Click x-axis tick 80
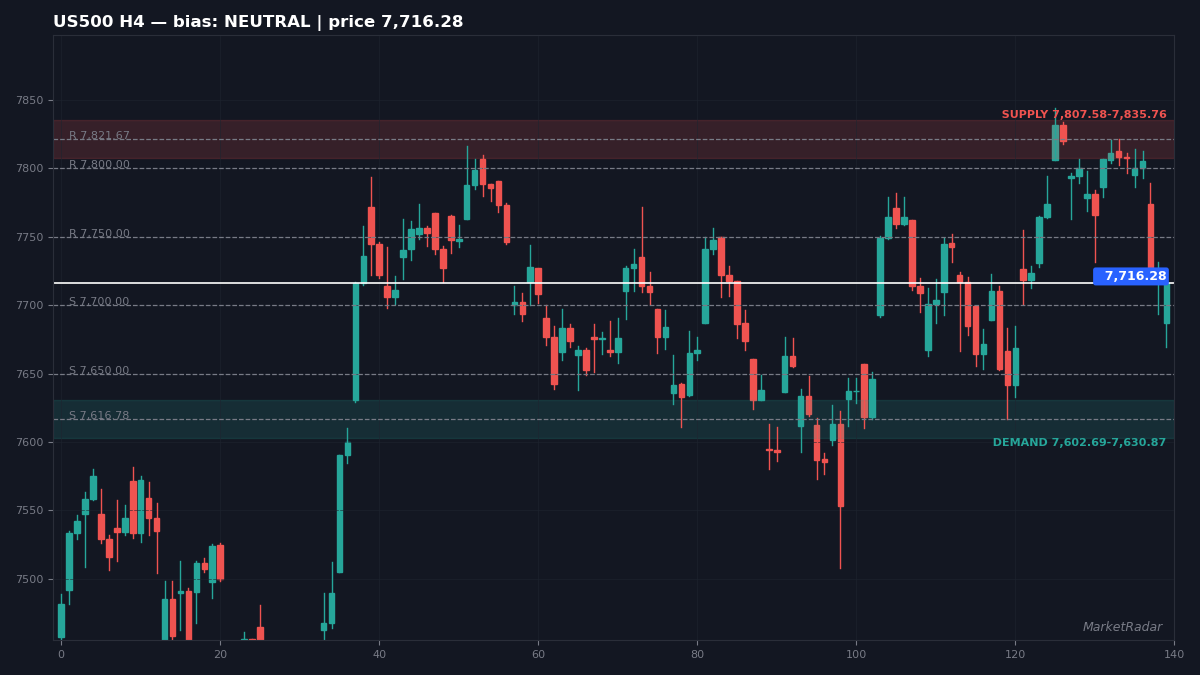 click(697, 655)
